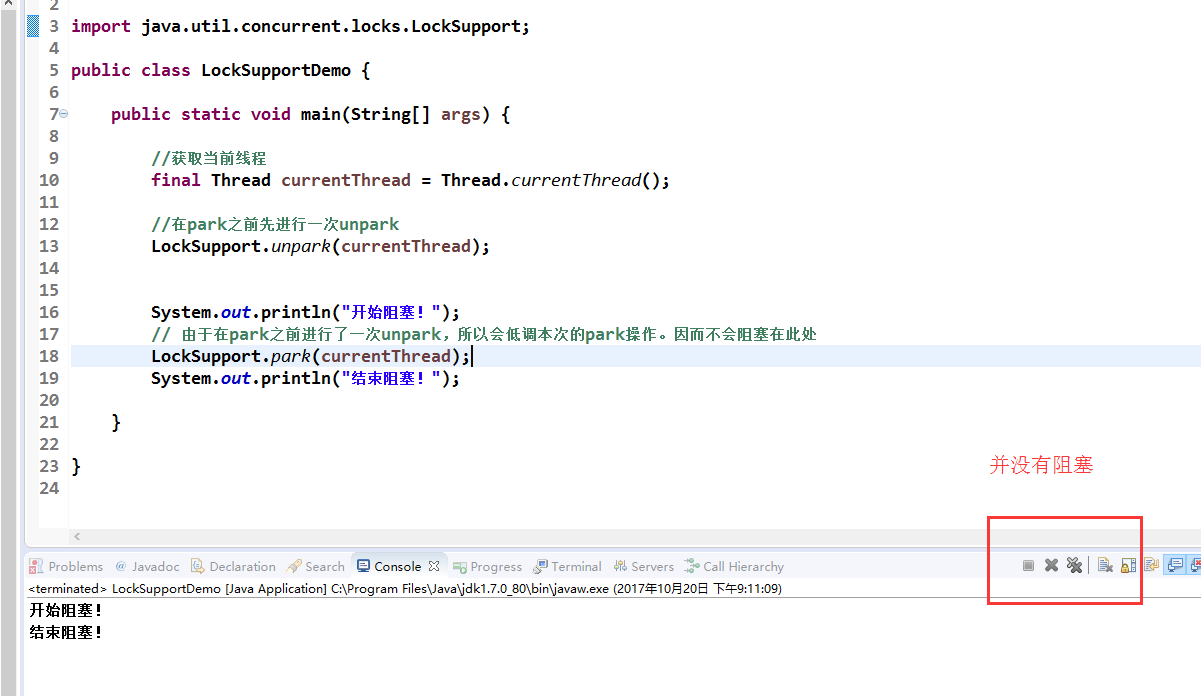Click line number 14 in the gutter
Image resolution: width=1201 pixels, height=696 pixels.
click(49, 268)
